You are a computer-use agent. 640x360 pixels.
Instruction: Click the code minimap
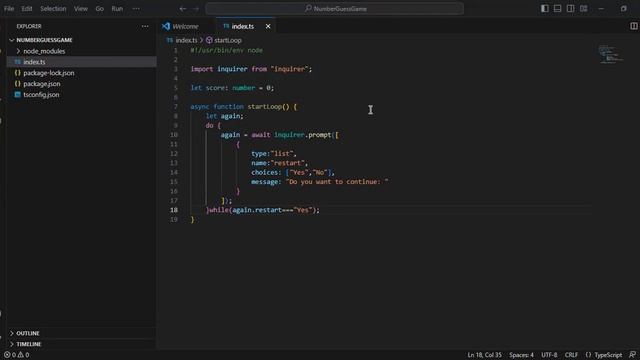[611, 54]
